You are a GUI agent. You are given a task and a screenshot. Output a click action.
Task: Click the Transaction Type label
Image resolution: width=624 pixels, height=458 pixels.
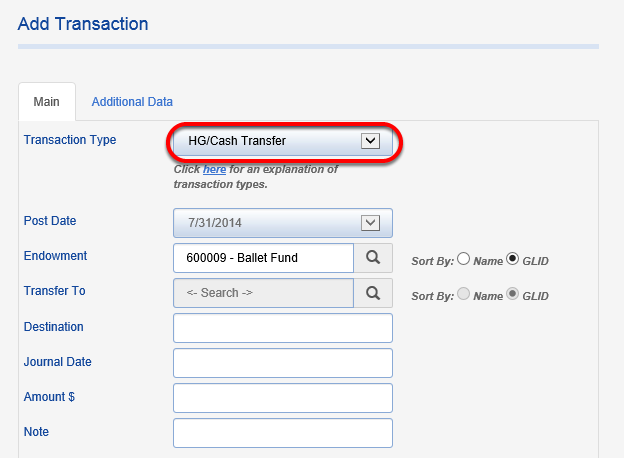tap(70, 140)
